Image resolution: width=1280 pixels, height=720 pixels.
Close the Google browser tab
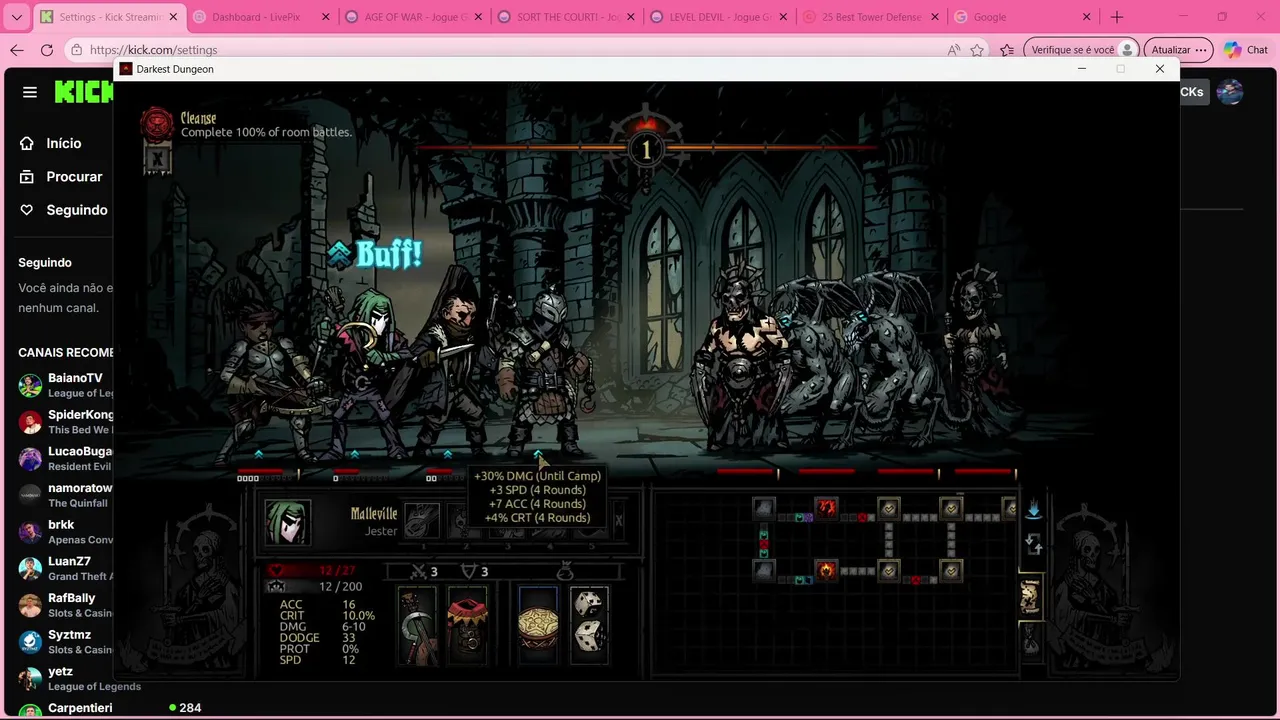click(x=1086, y=17)
